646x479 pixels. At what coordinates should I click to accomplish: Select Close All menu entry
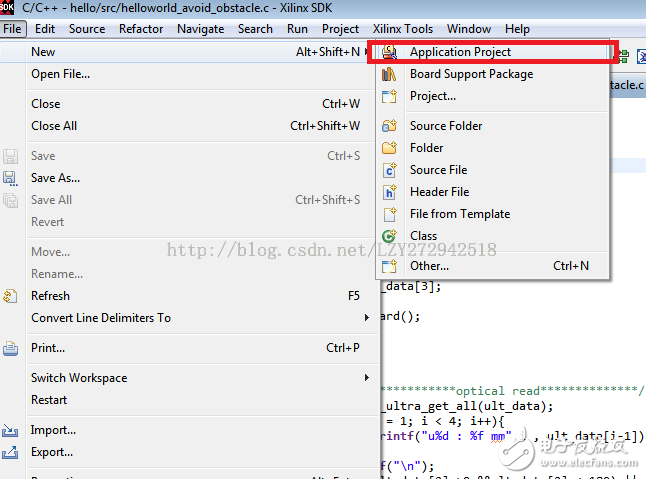pos(54,126)
